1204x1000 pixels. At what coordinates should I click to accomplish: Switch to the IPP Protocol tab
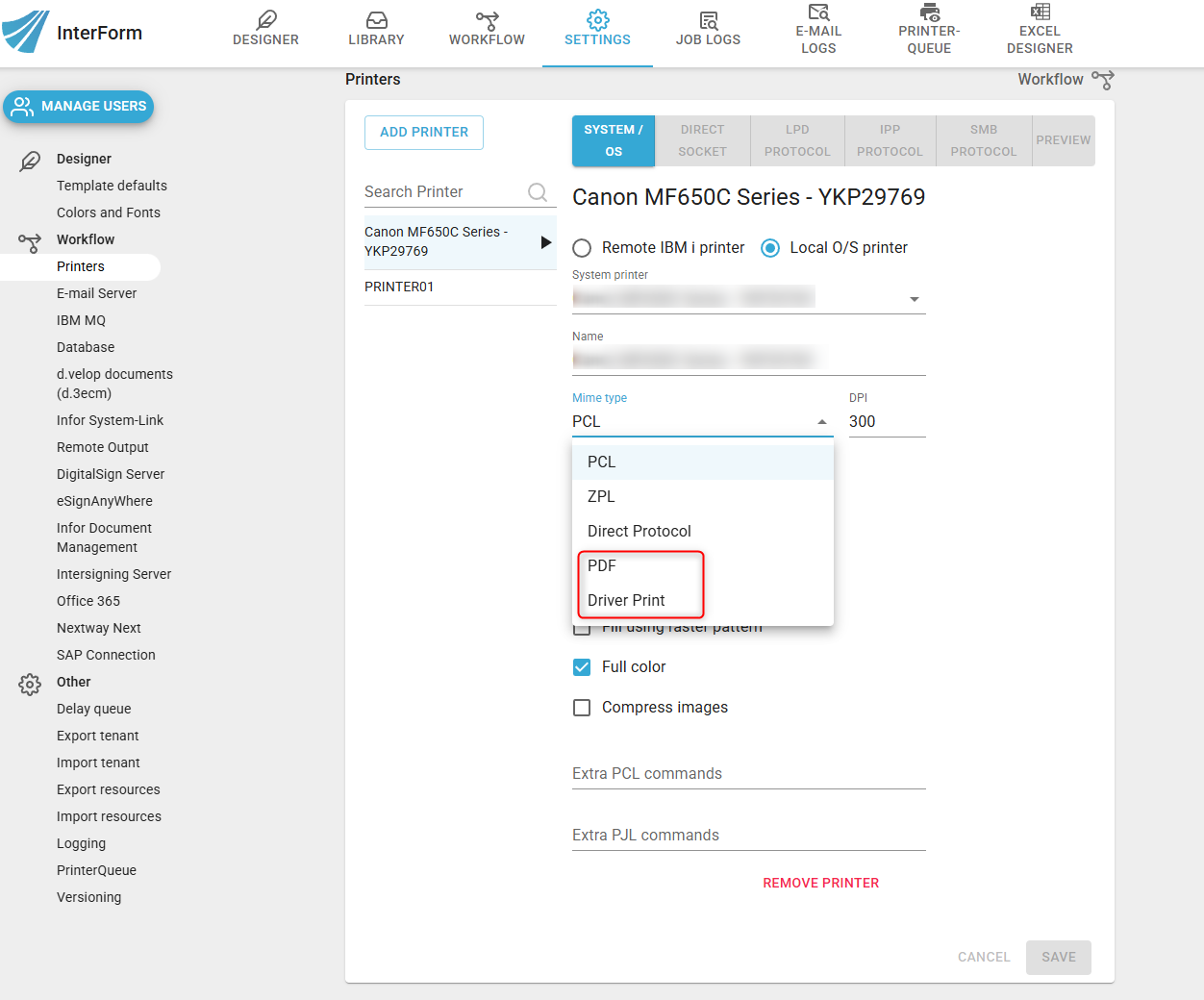[890, 141]
